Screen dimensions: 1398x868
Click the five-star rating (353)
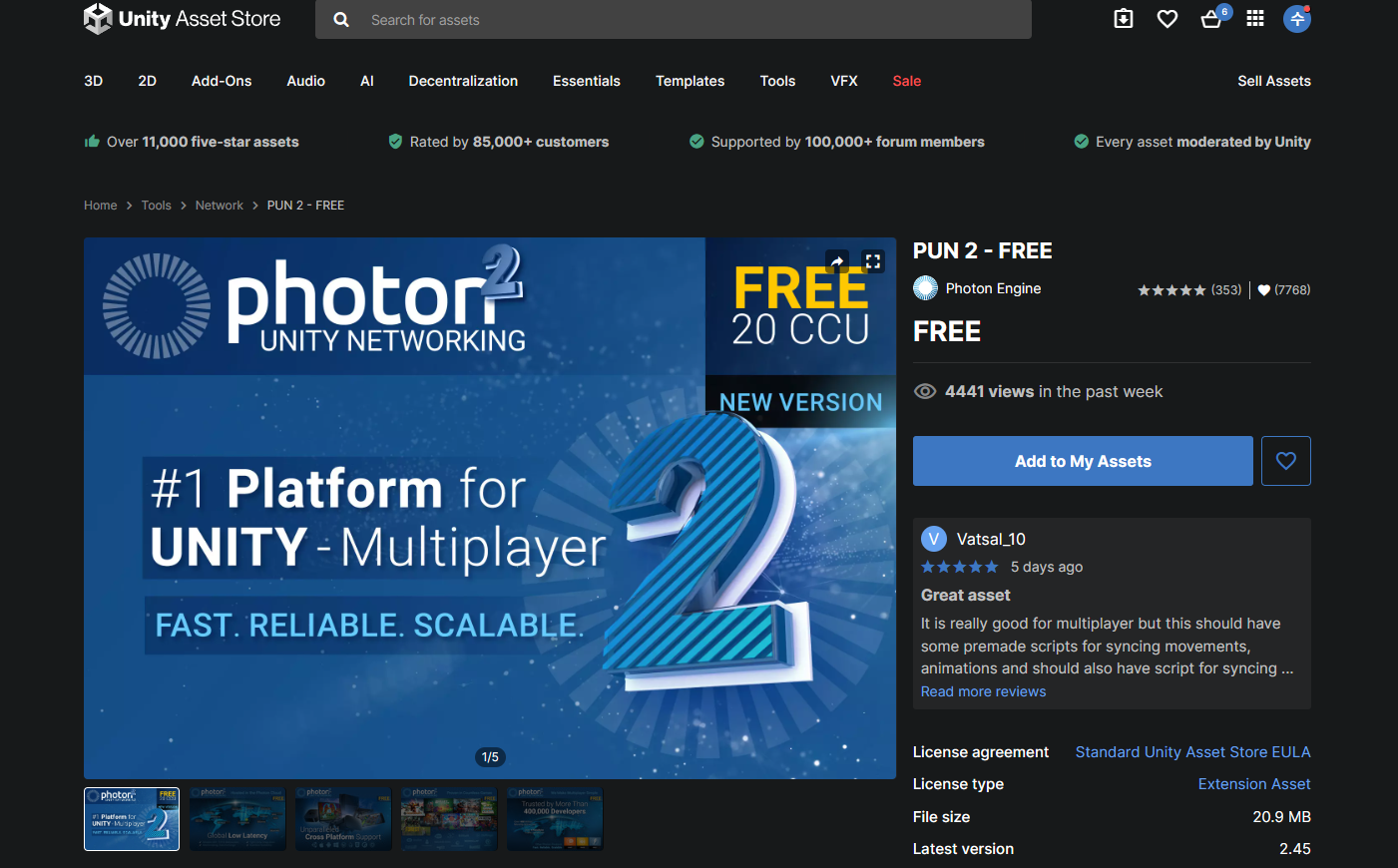(1189, 290)
